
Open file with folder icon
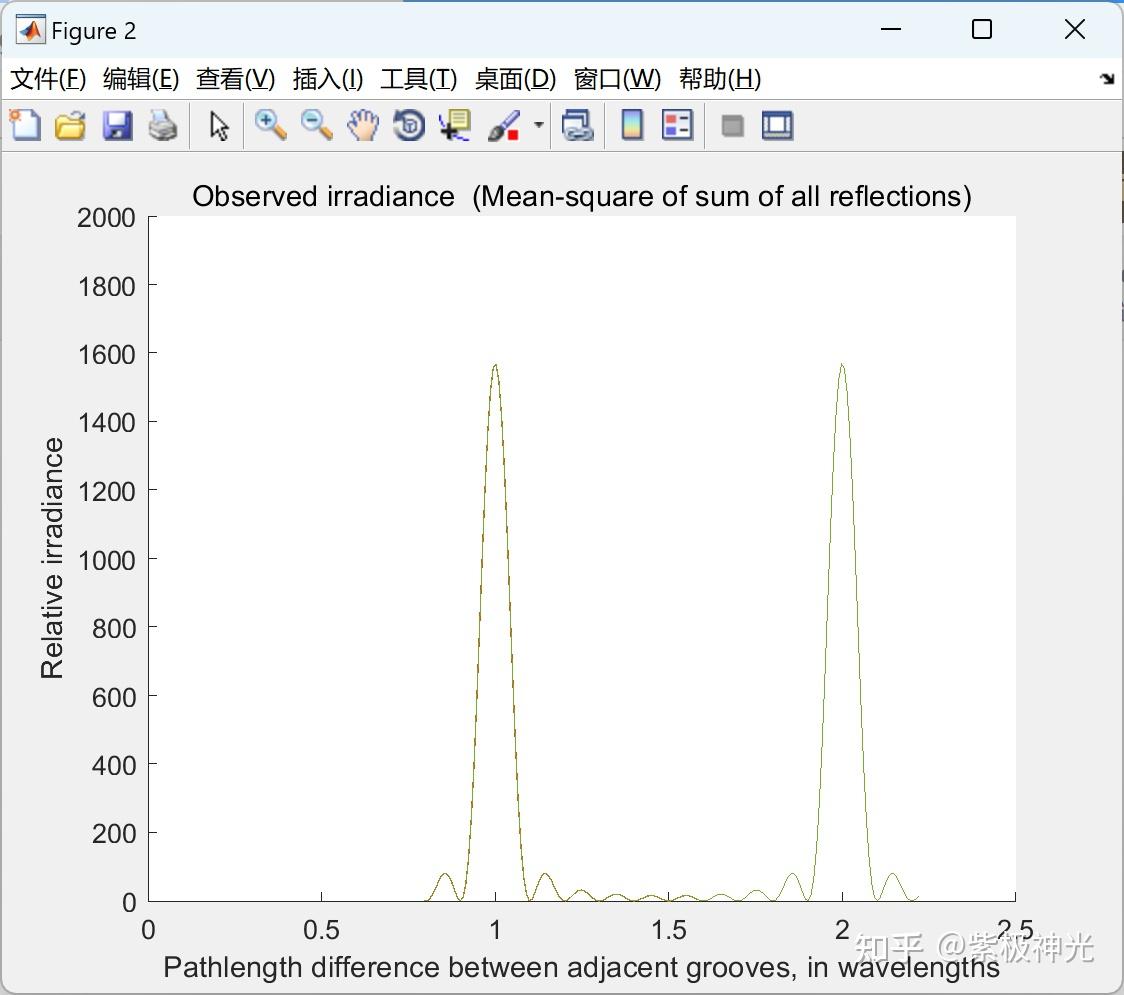click(x=70, y=125)
